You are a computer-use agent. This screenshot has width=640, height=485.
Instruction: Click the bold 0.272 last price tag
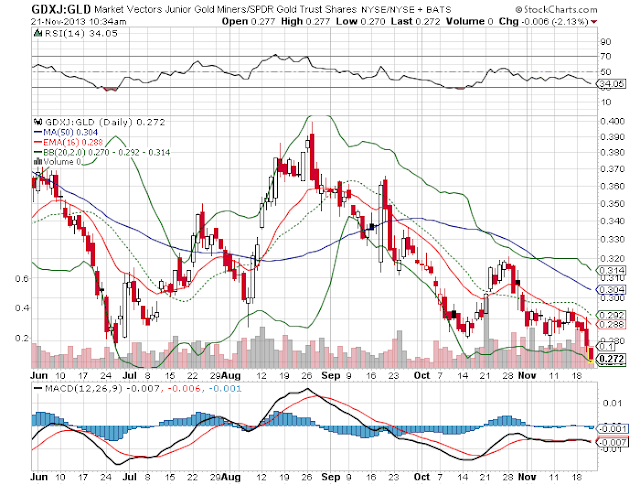611,359
